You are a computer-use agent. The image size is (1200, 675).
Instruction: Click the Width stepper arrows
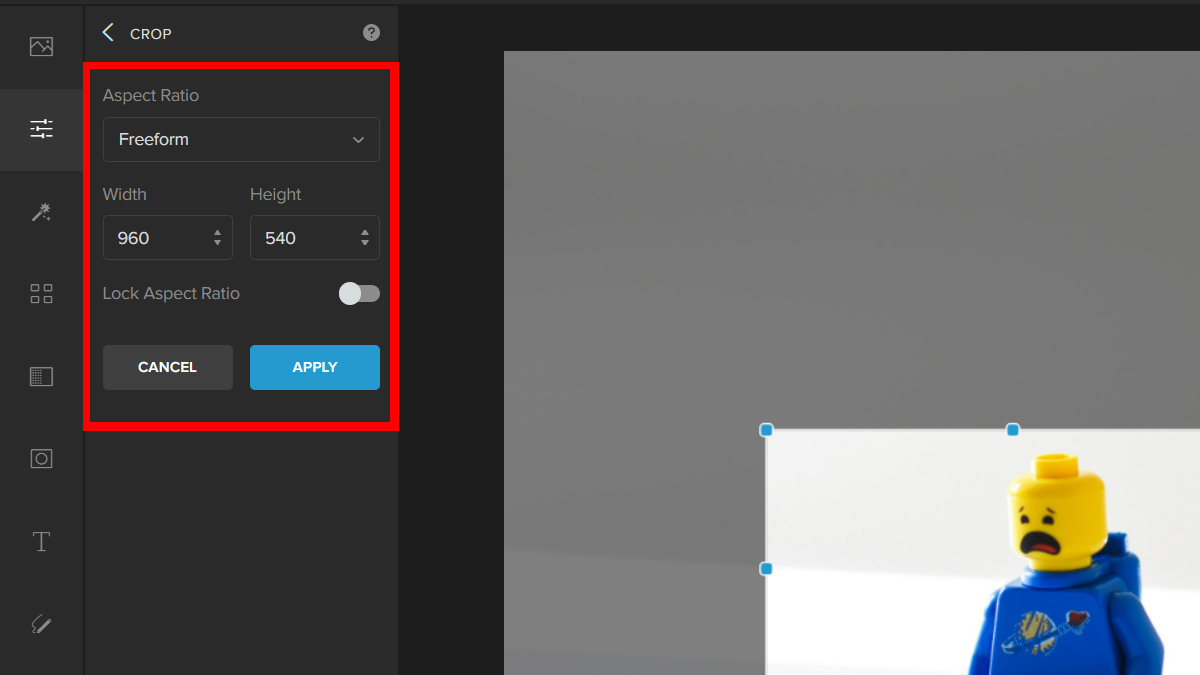(218, 238)
